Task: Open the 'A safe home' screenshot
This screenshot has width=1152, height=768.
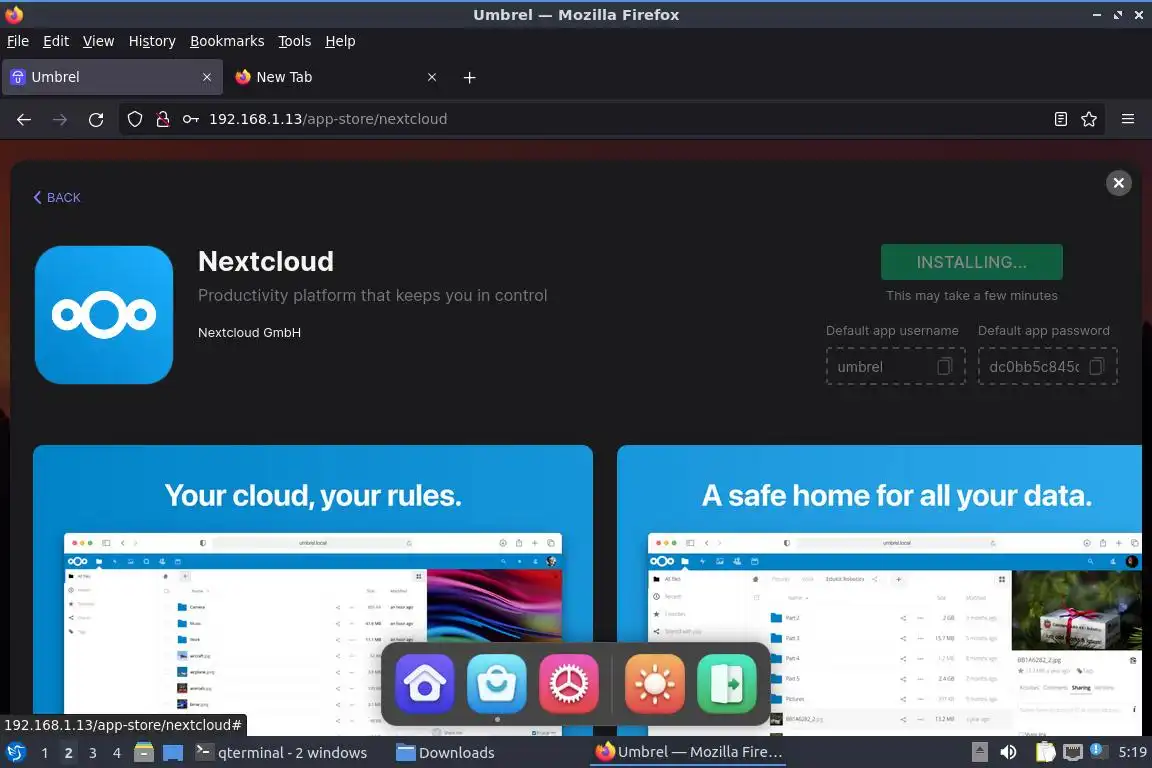Action: coord(879,589)
